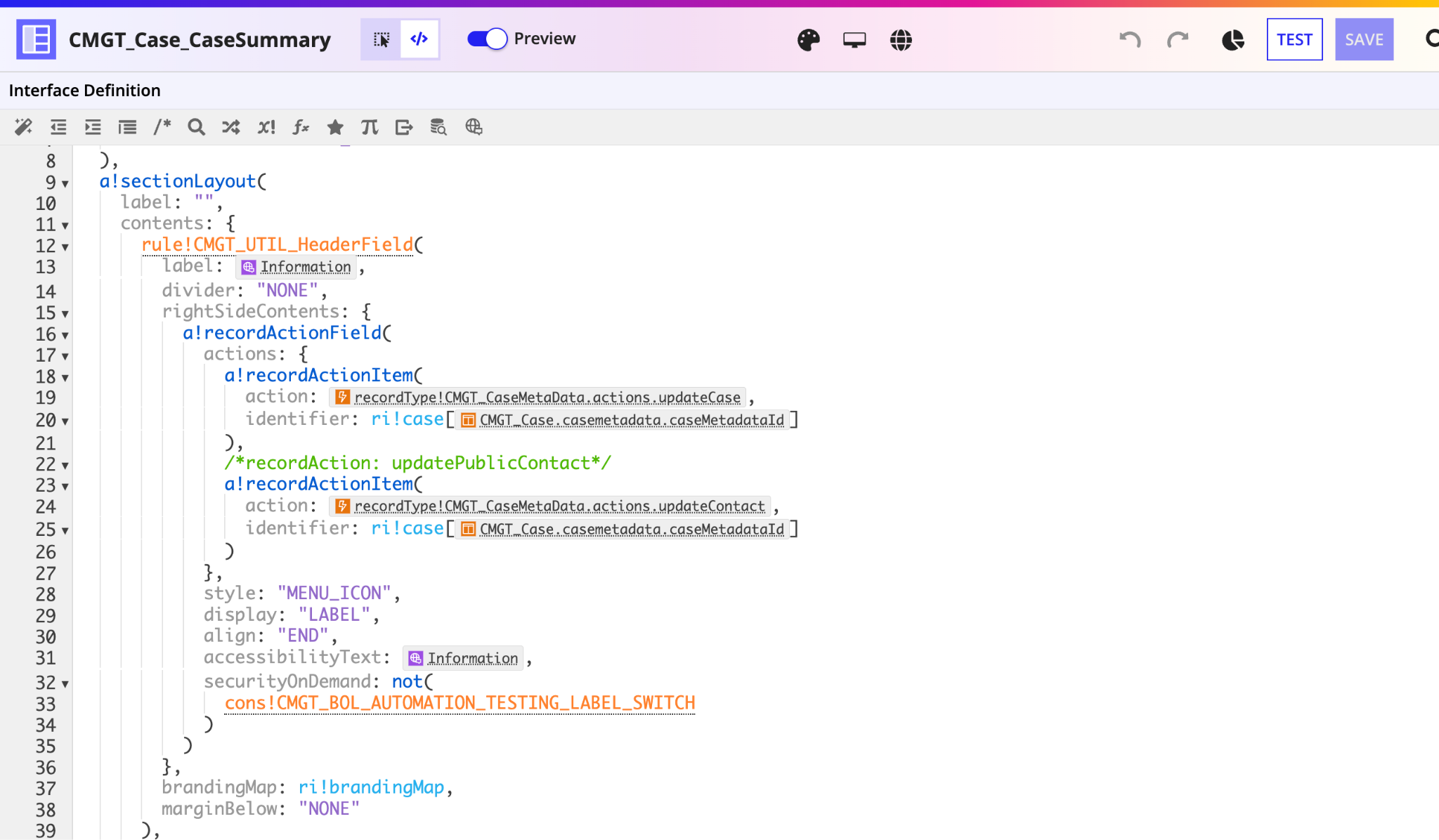Click the export arrow toolbar icon
This screenshot has width=1439, height=840.
404,127
